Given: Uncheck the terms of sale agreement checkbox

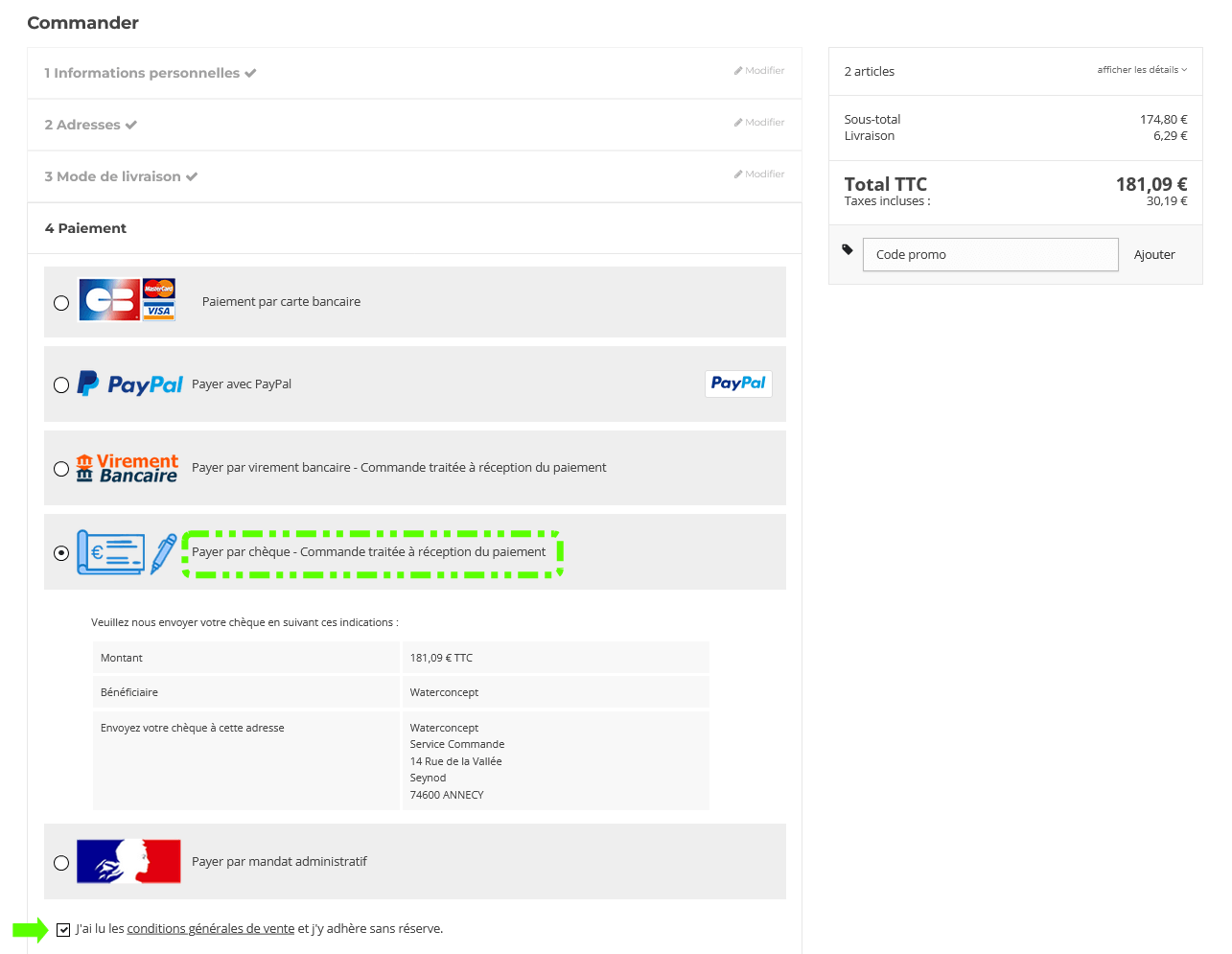Looking at the screenshot, I should point(63,930).
